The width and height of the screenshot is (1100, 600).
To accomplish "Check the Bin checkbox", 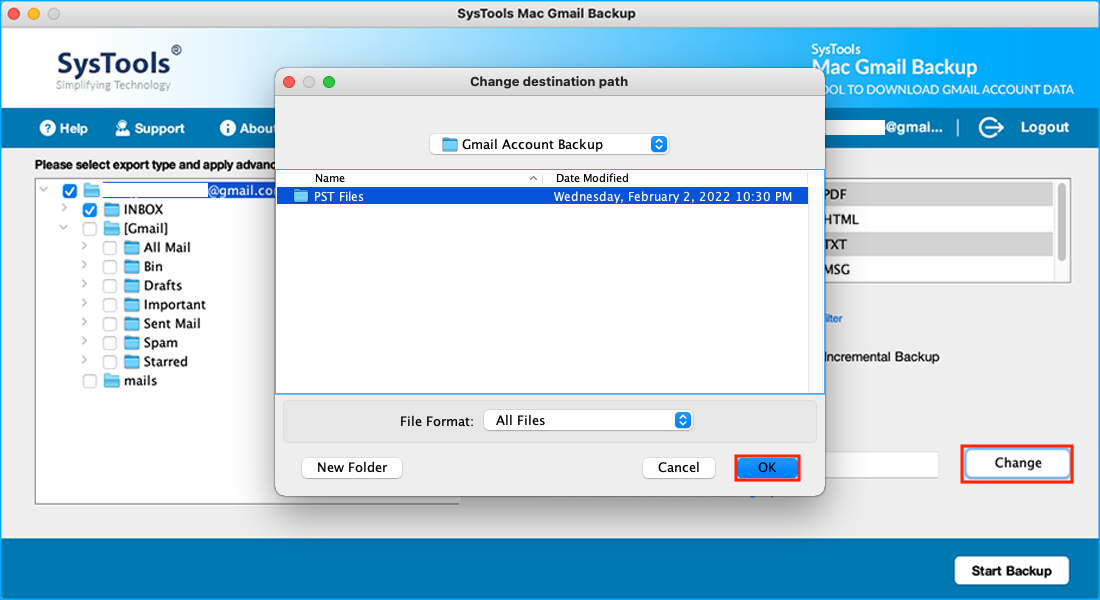I will click(x=110, y=267).
